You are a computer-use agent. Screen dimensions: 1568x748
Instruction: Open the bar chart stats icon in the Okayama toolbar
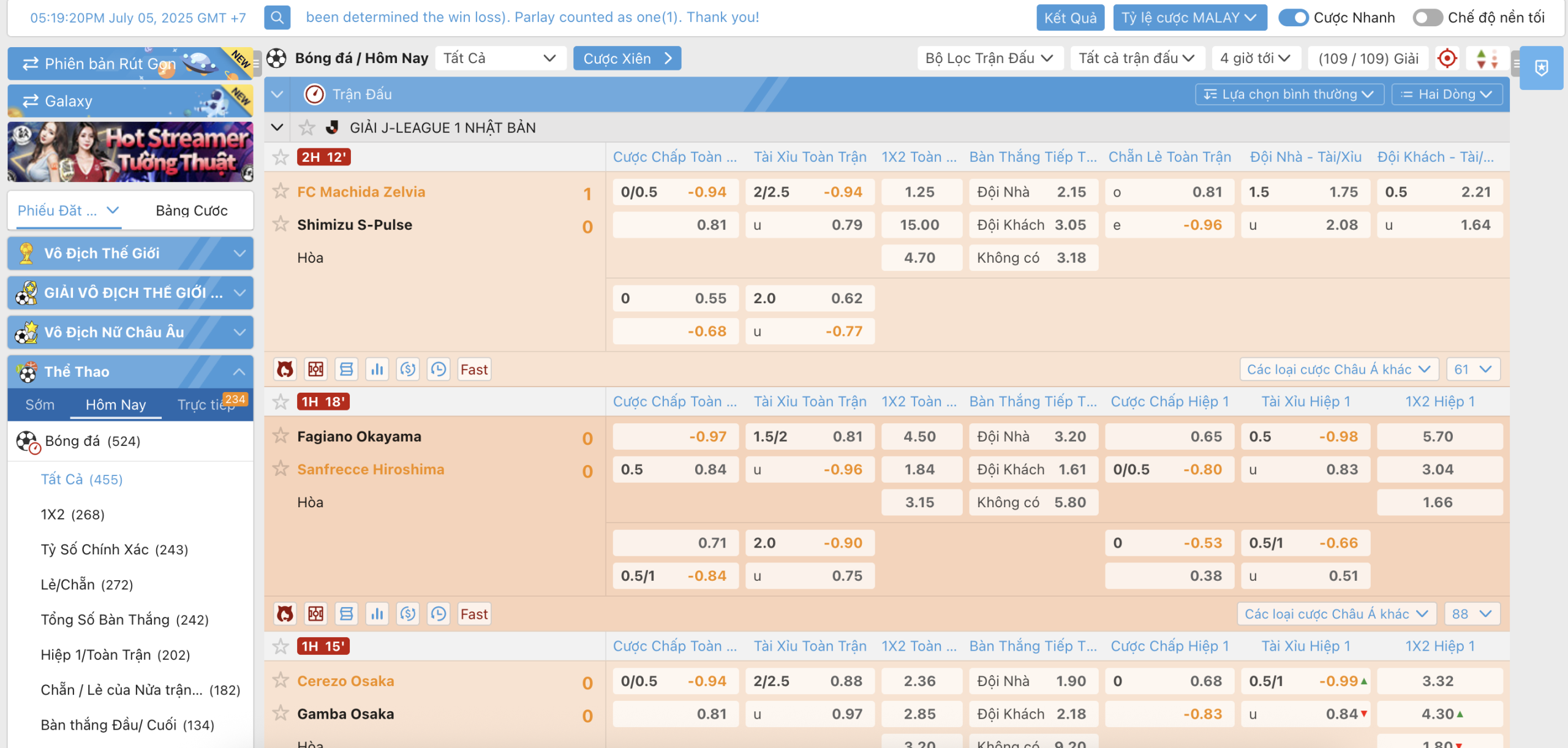tap(377, 614)
